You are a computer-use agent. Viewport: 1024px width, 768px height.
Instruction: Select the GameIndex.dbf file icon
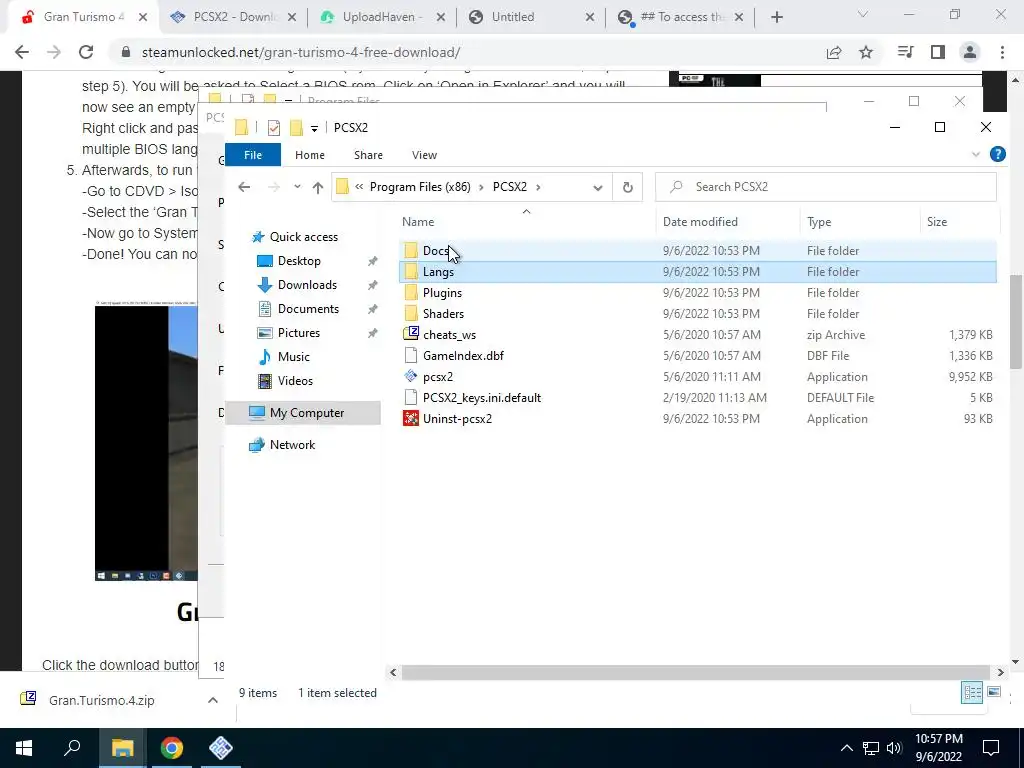tap(411, 356)
